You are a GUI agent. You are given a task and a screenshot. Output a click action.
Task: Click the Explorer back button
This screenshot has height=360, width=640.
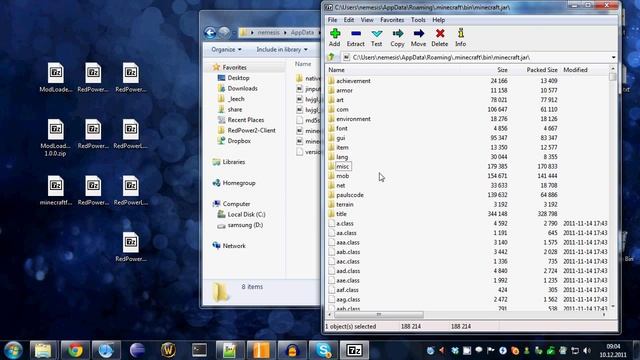[x=210, y=33]
